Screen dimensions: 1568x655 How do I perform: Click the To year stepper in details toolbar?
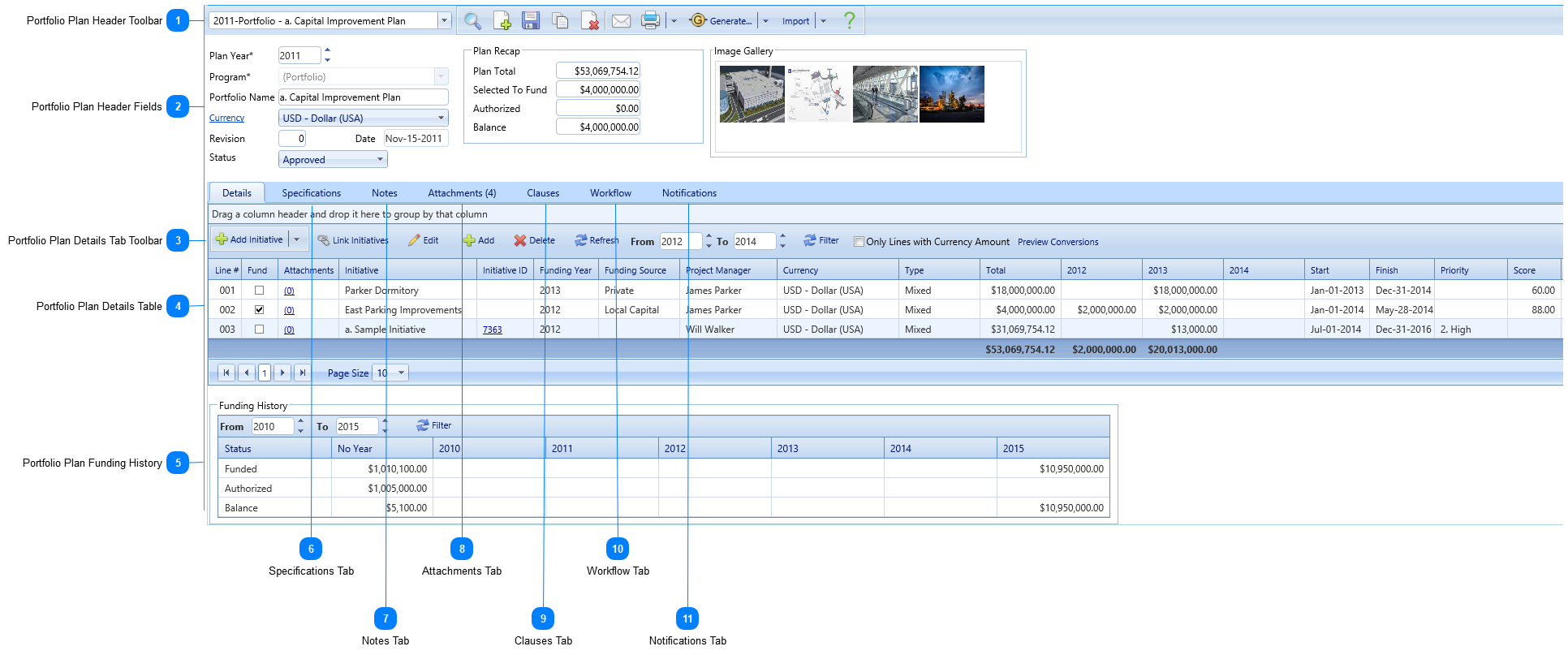point(782,241)
